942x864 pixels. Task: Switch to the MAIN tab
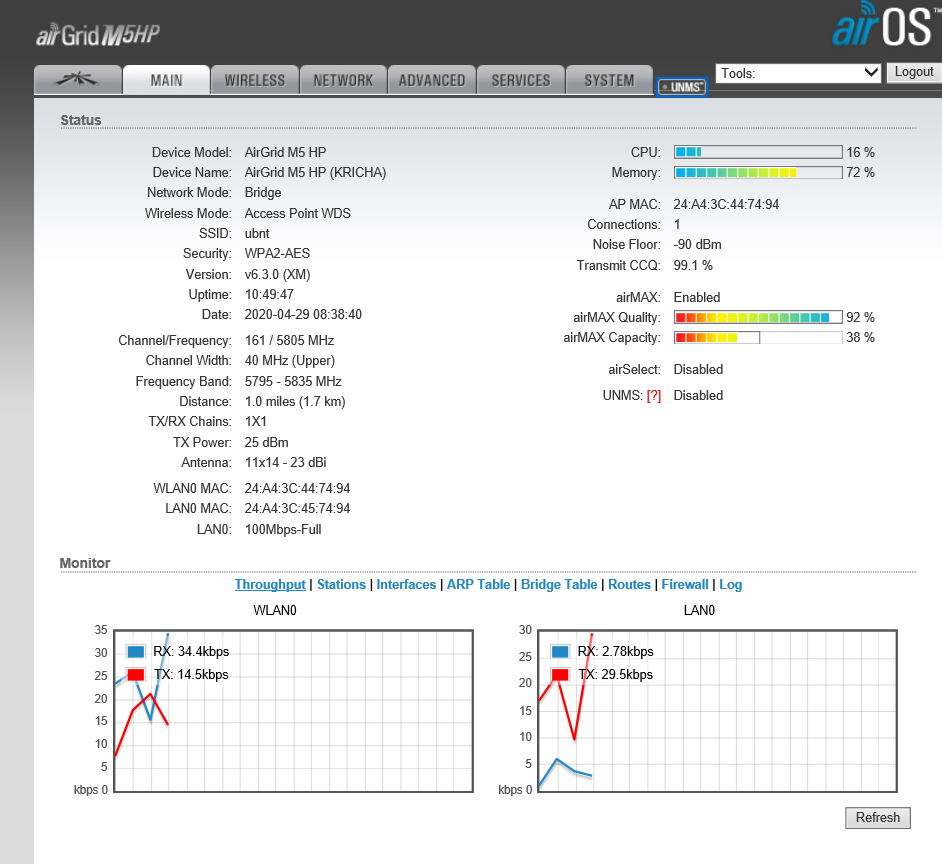(x=166, y=80)
